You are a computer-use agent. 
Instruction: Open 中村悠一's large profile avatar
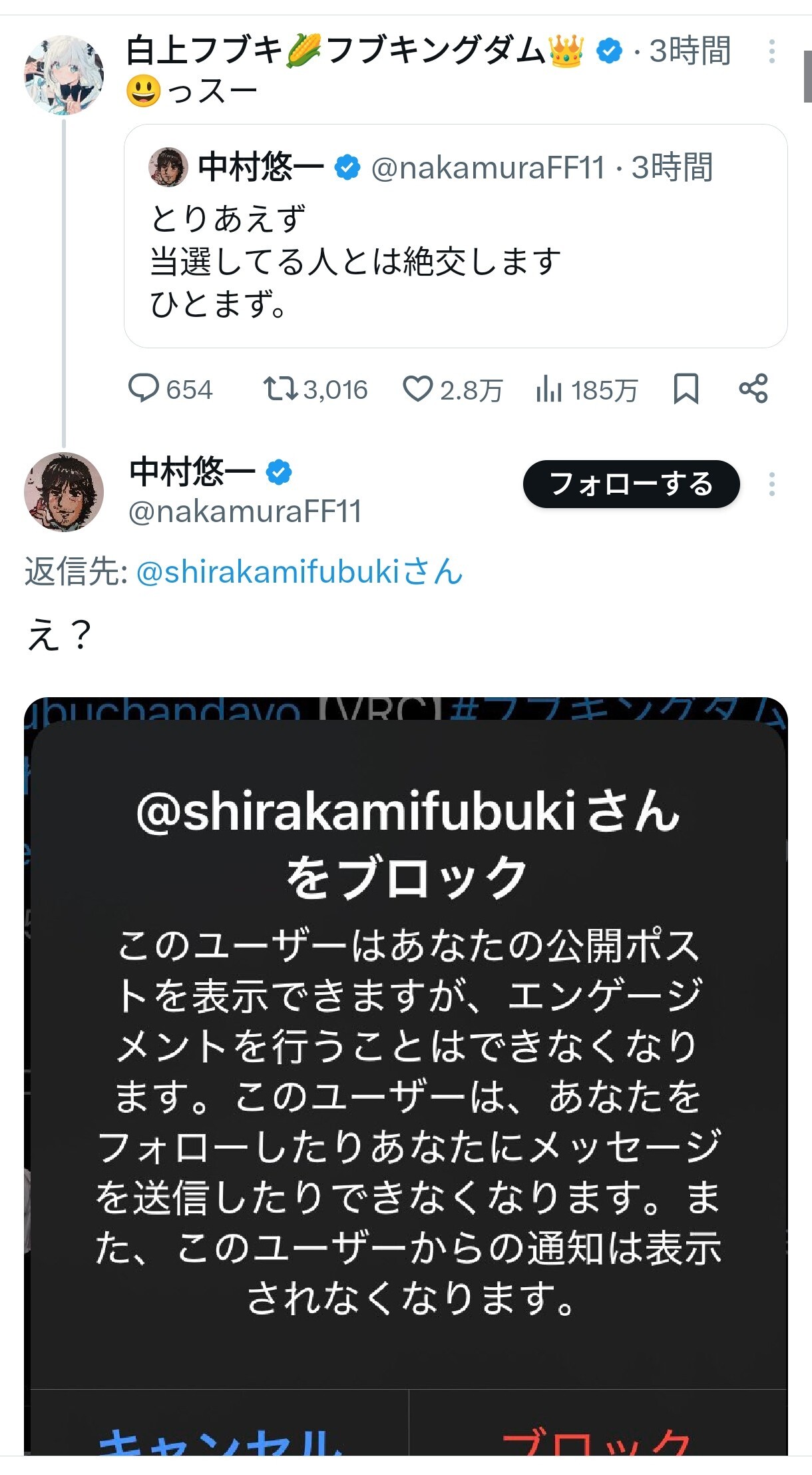[x=64, y=492]
